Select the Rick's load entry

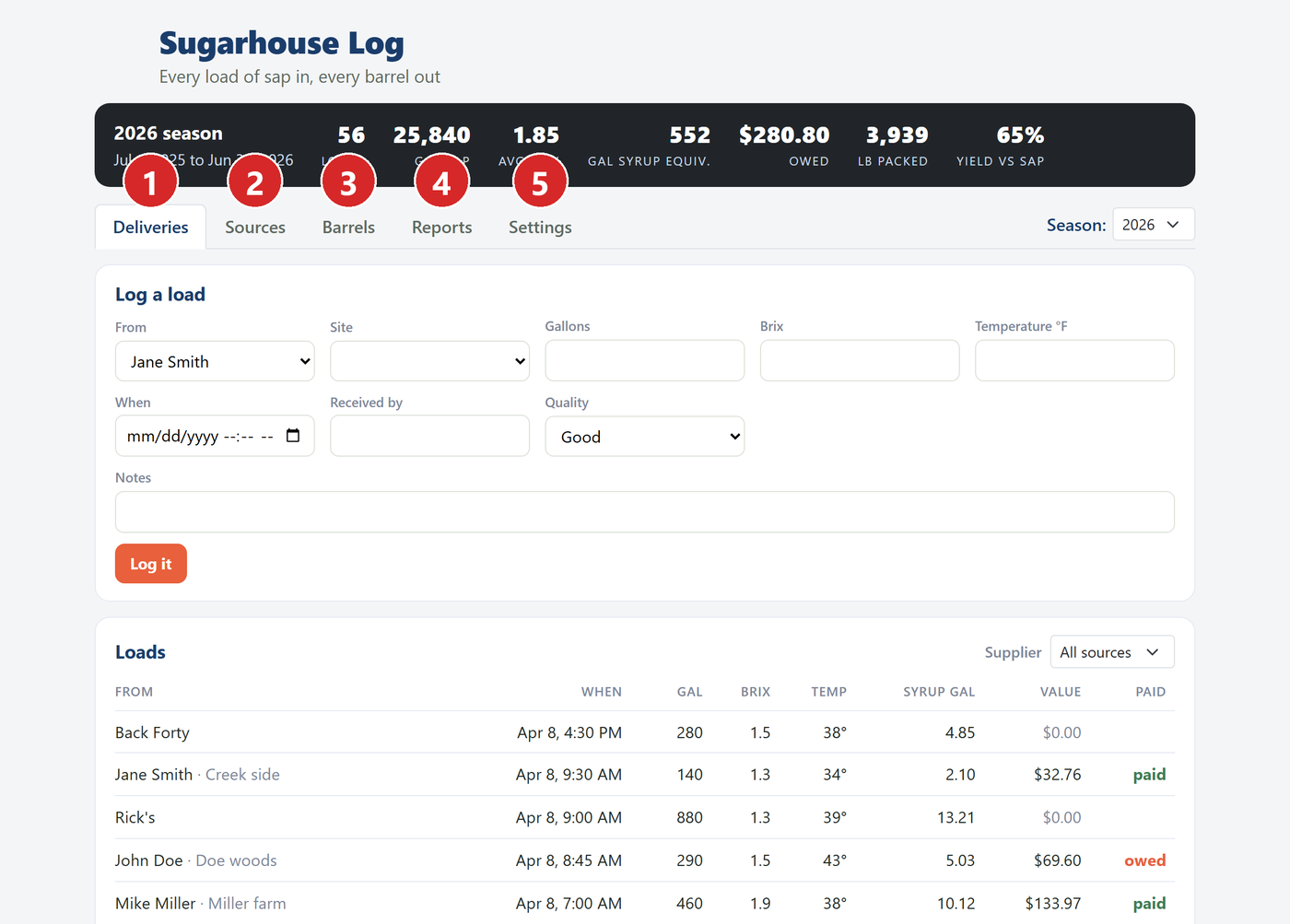(x=135, y=817)
